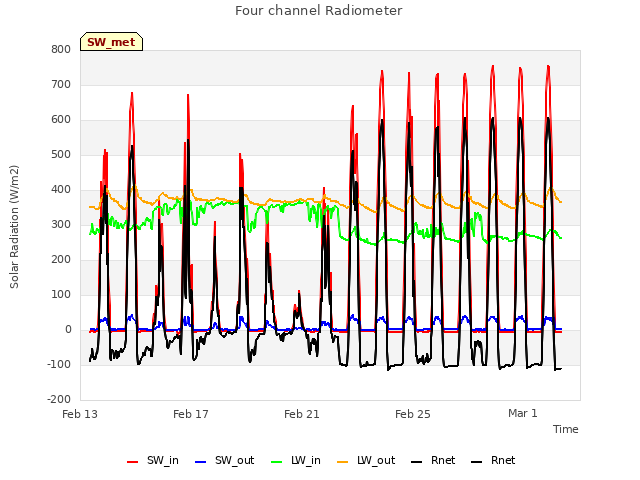
Task: Click the 100 y-axis tick label
Action: 61,295
